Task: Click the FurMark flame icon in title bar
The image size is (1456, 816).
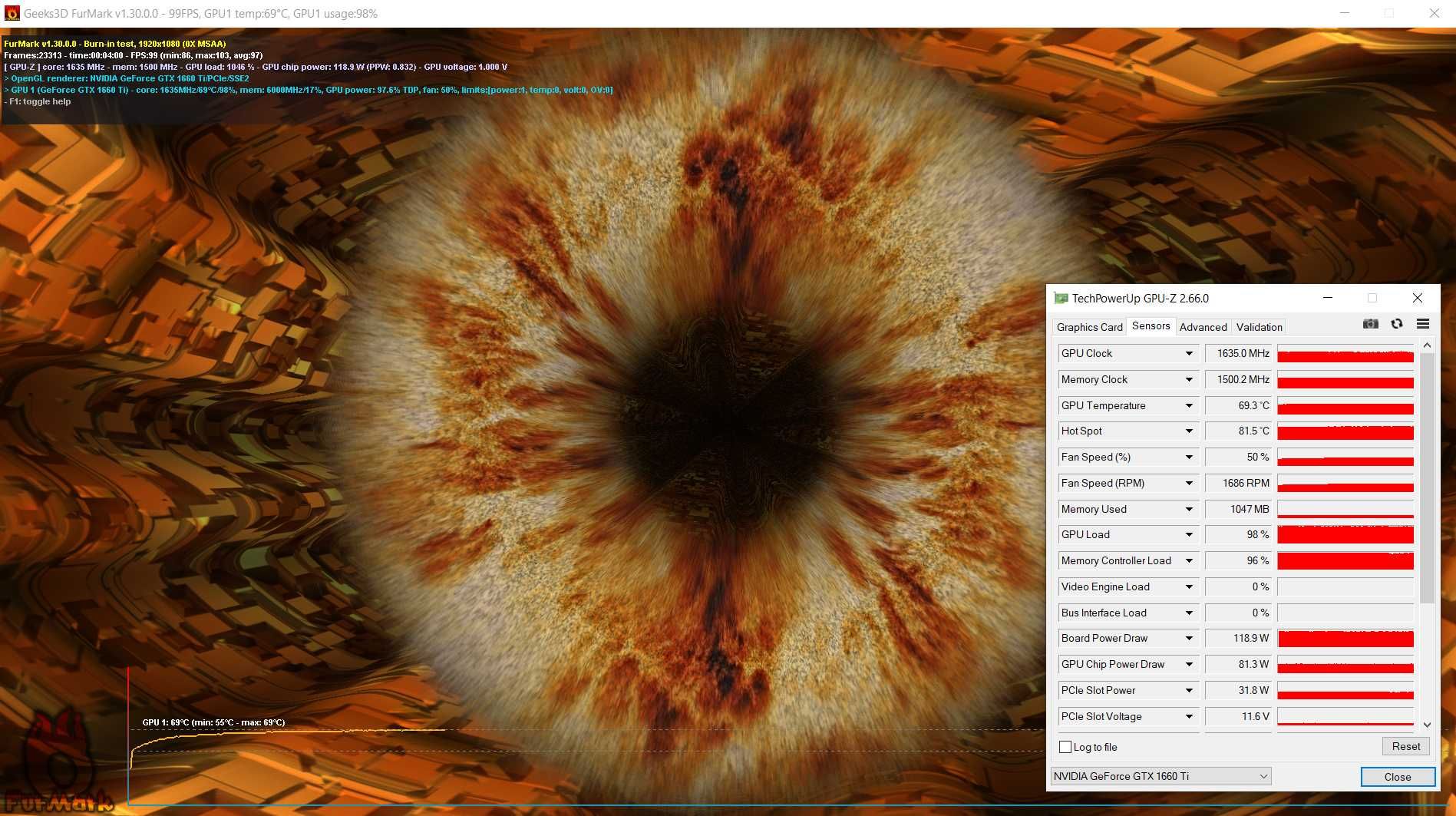Action: (x=12, y=13)
